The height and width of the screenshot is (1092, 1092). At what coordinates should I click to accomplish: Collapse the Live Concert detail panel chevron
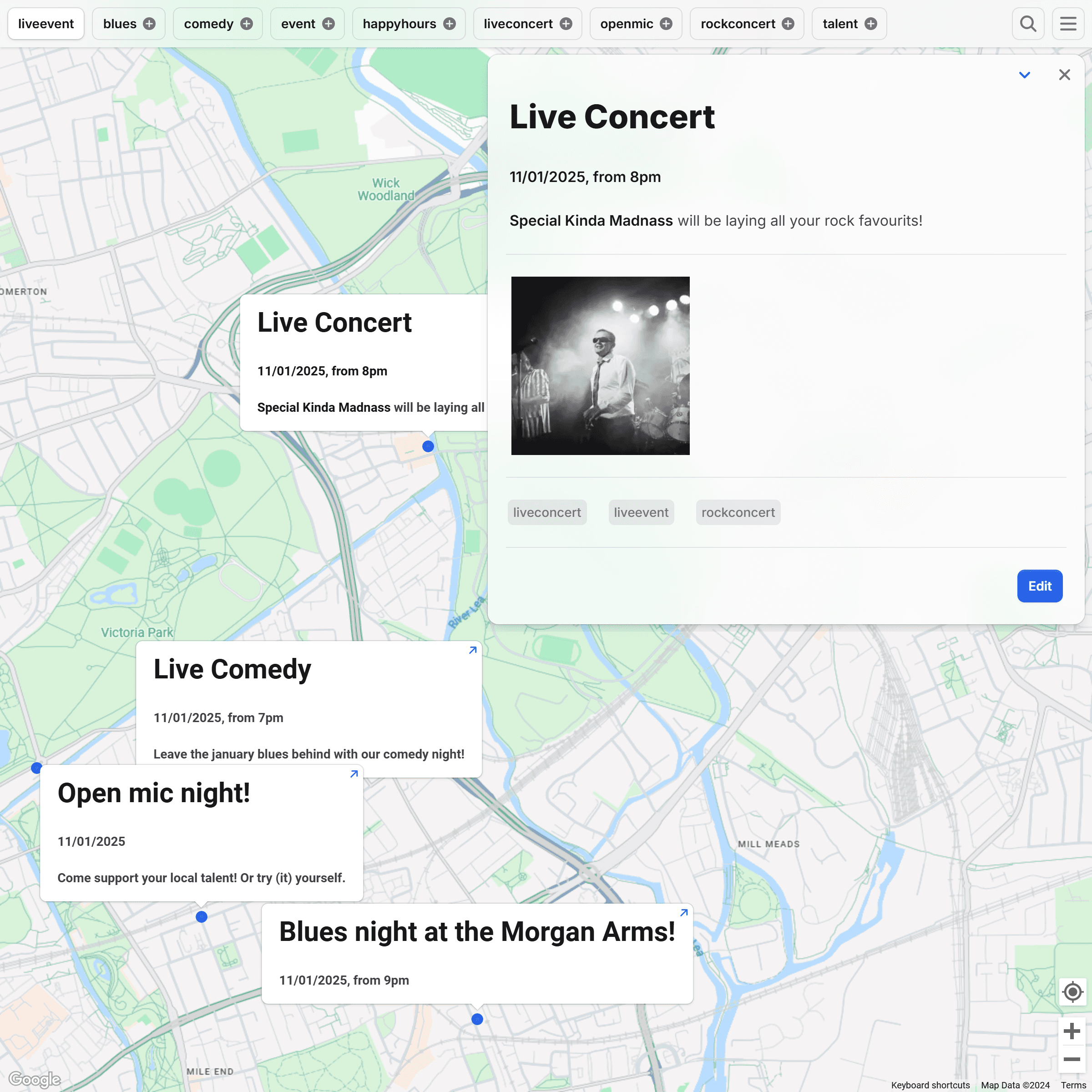(1024, 75)
